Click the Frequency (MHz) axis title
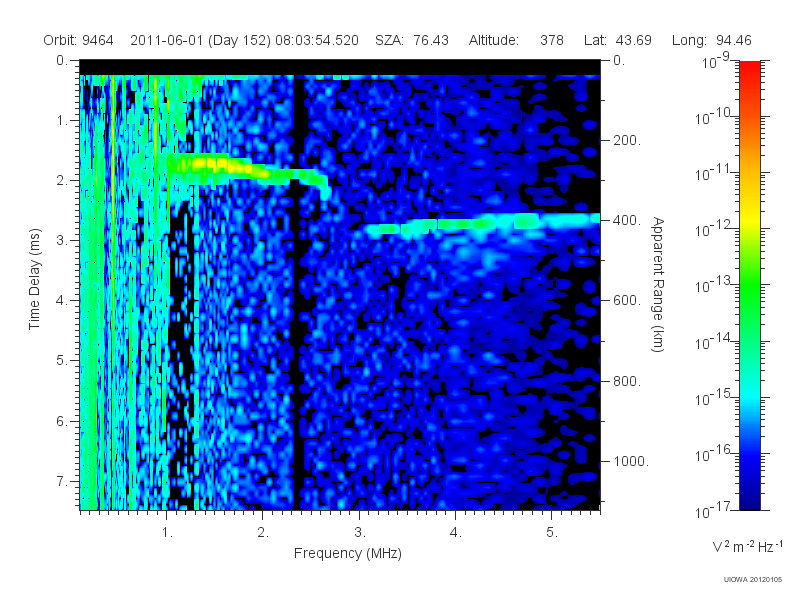The image size is (800, 600). 348,554
